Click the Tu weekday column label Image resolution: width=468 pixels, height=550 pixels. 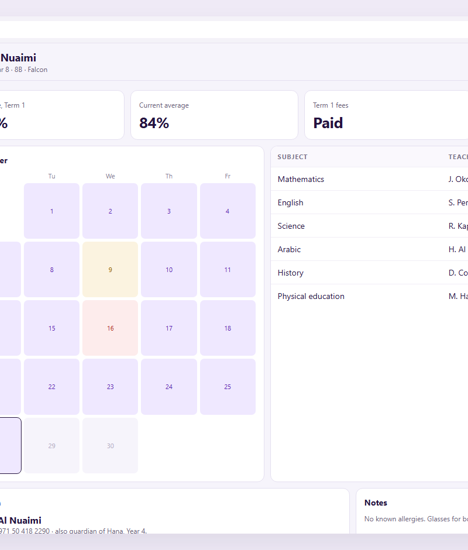click(x=52, y=176)
